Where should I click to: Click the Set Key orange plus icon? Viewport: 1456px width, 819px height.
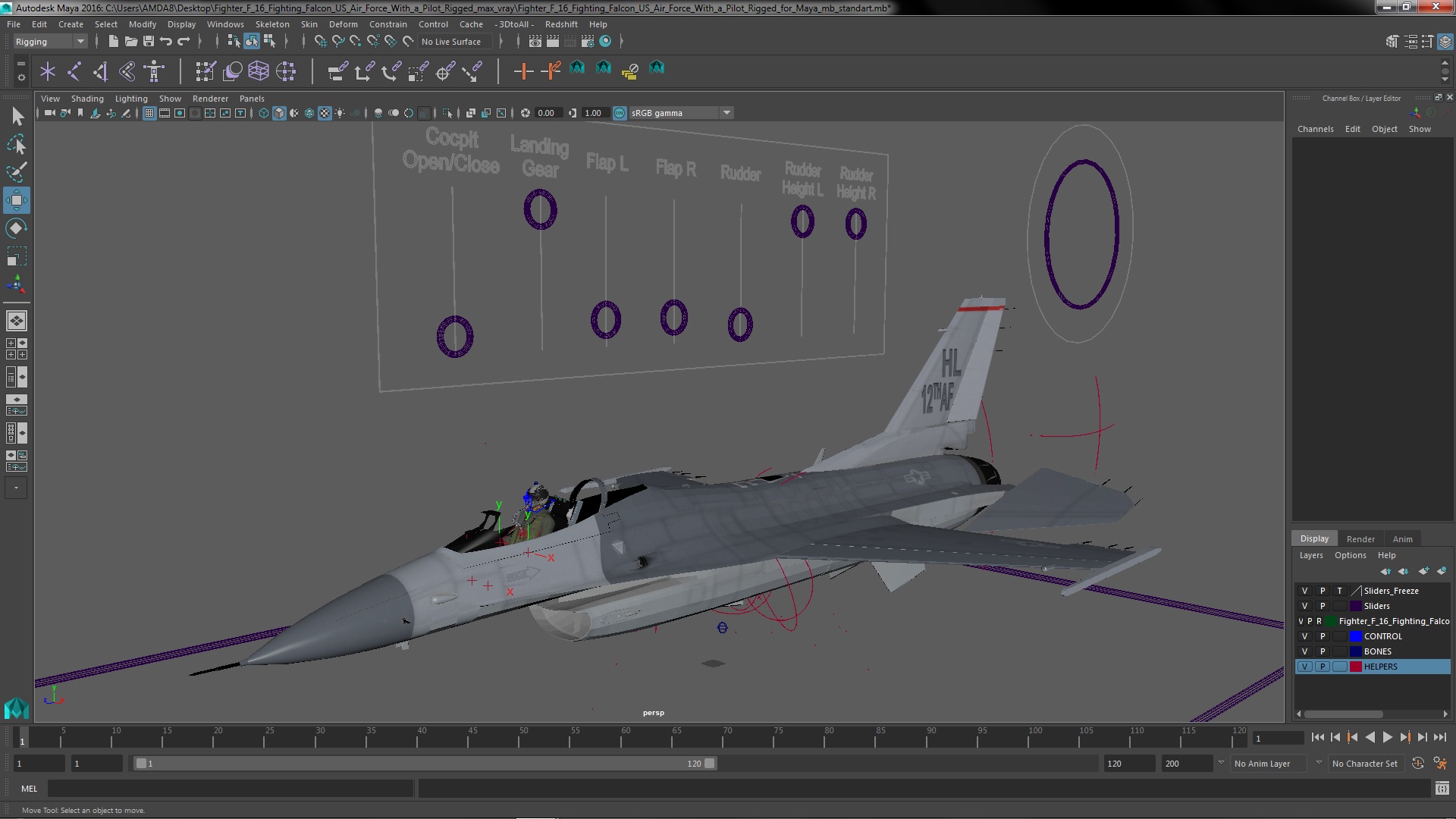[522, 71]
